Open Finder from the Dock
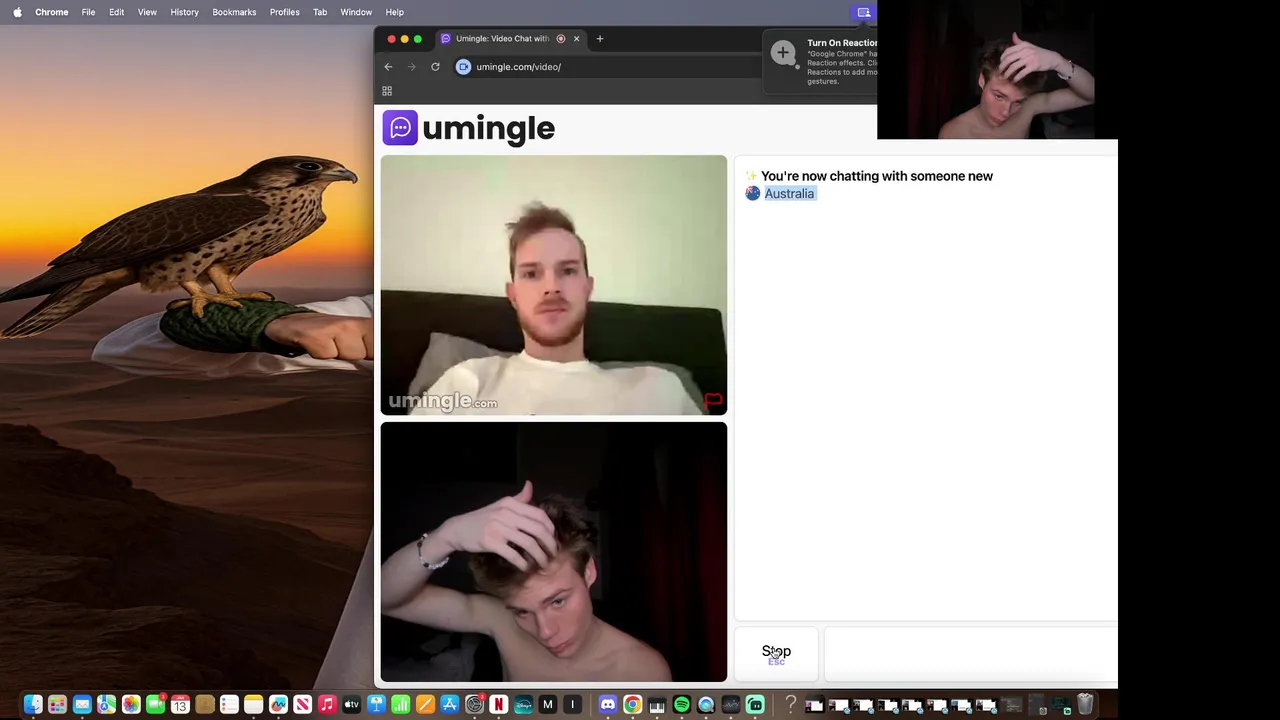 coord(33,705)
